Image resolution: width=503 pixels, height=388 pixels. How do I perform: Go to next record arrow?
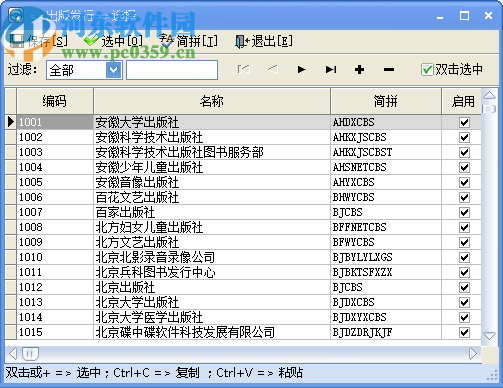pyautogui.click(x=301, y=70)
